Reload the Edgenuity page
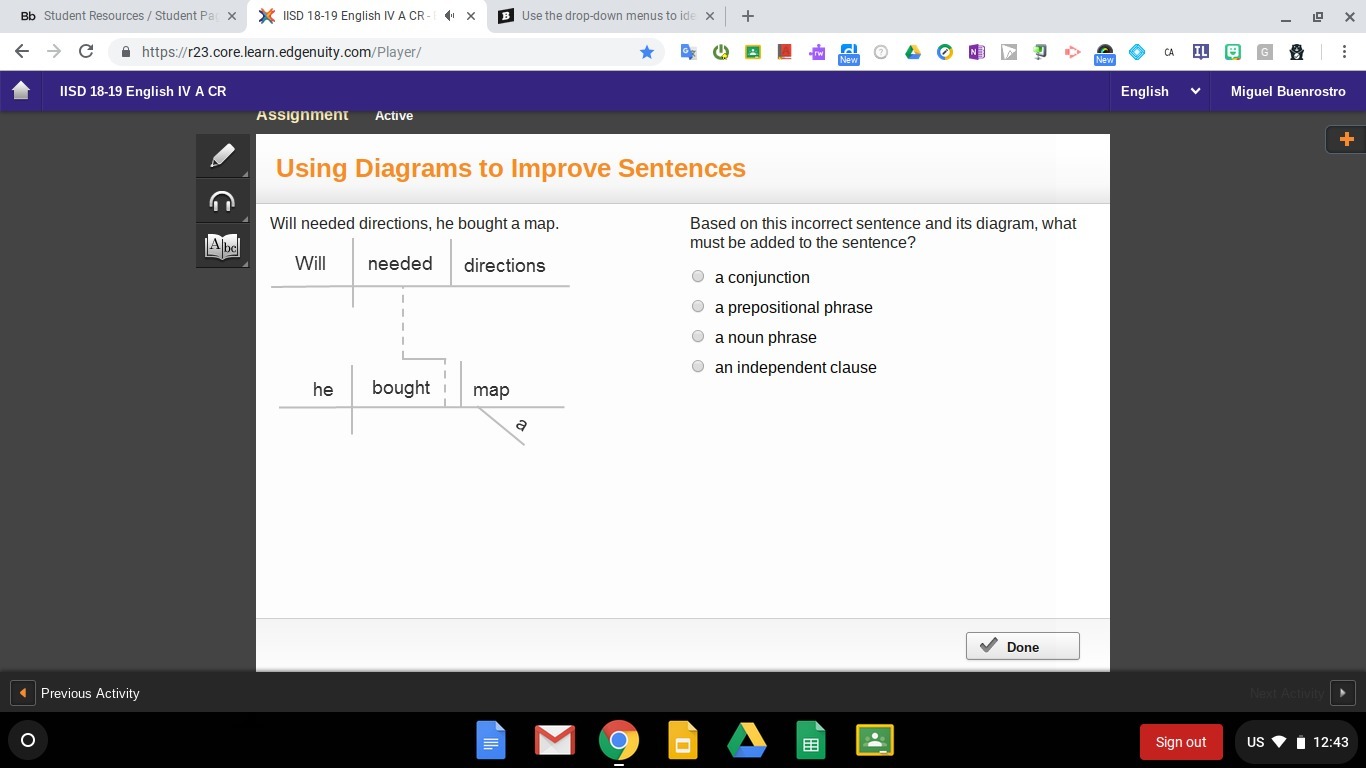 click(86, 52)
